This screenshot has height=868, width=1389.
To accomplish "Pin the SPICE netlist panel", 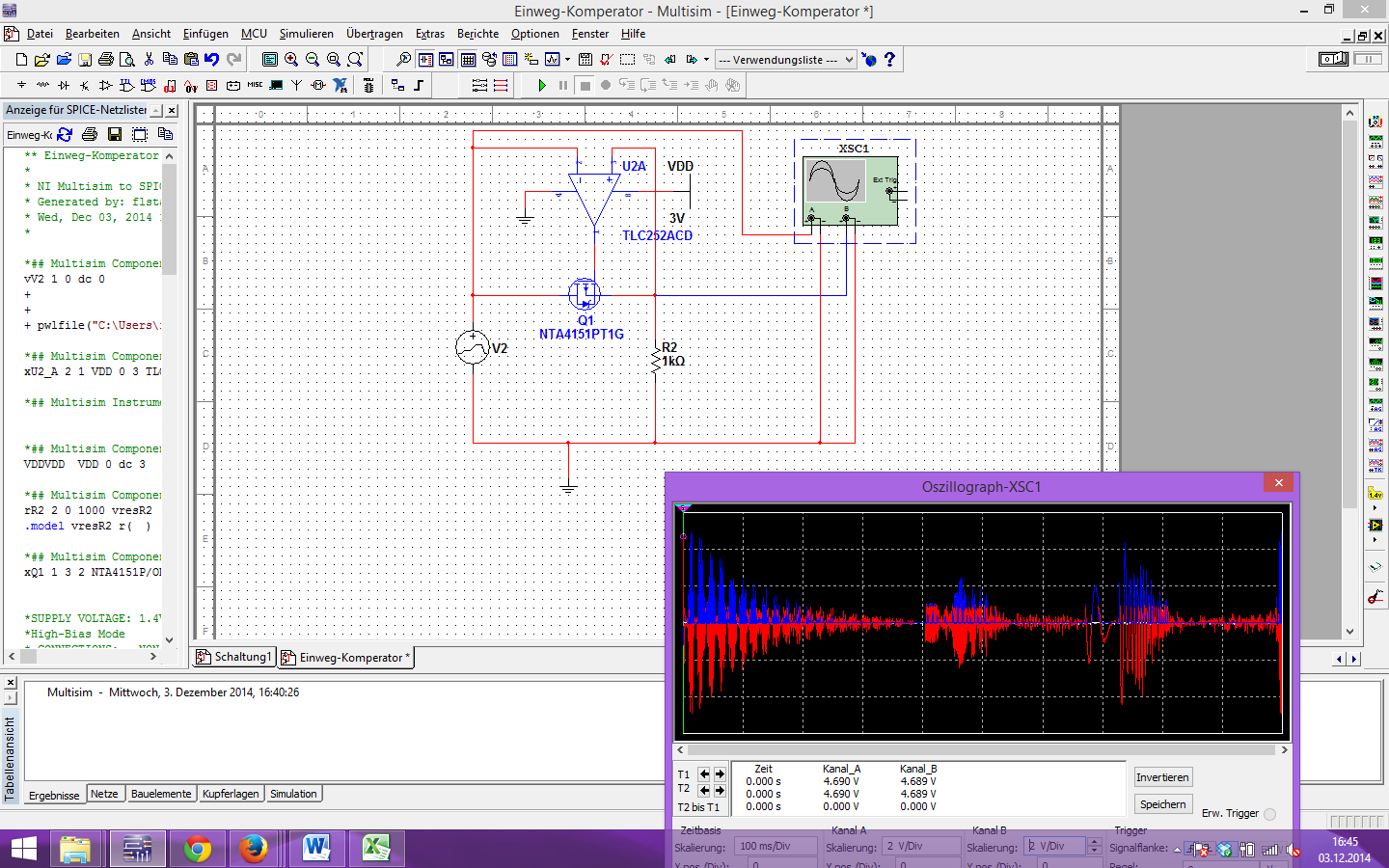I will coord(157,110).
